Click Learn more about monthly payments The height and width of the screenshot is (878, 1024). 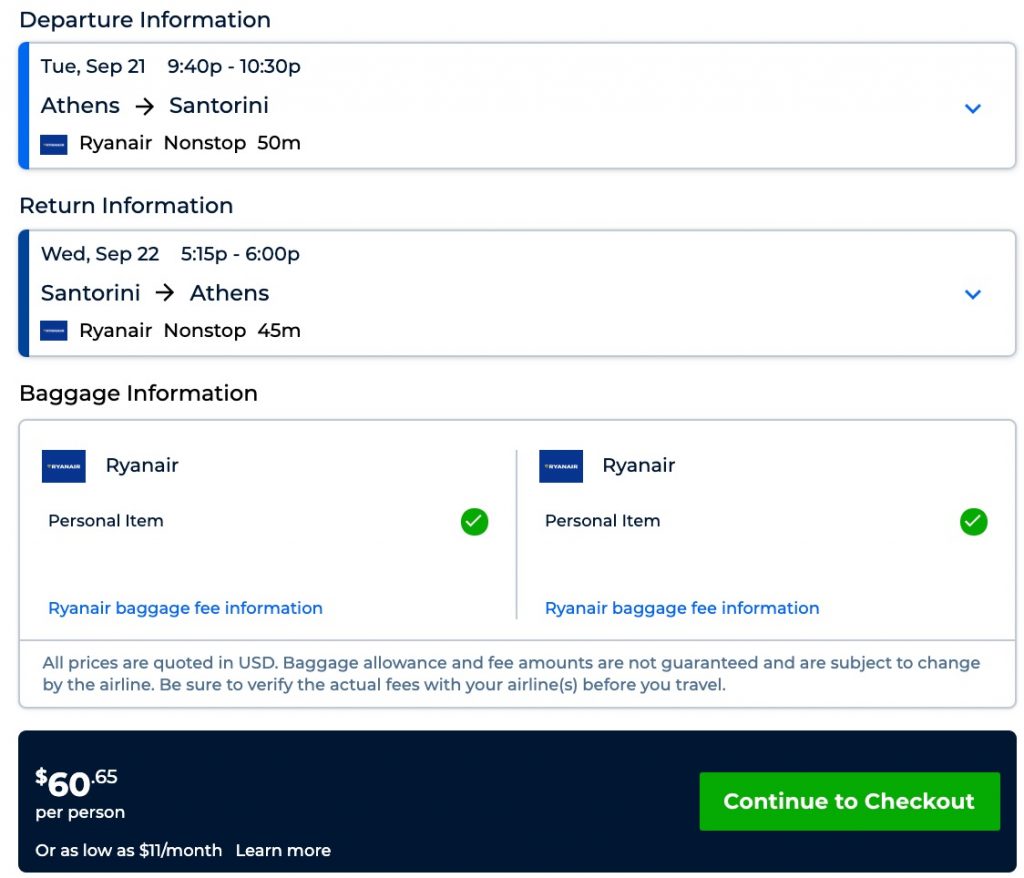pos(283,851)
